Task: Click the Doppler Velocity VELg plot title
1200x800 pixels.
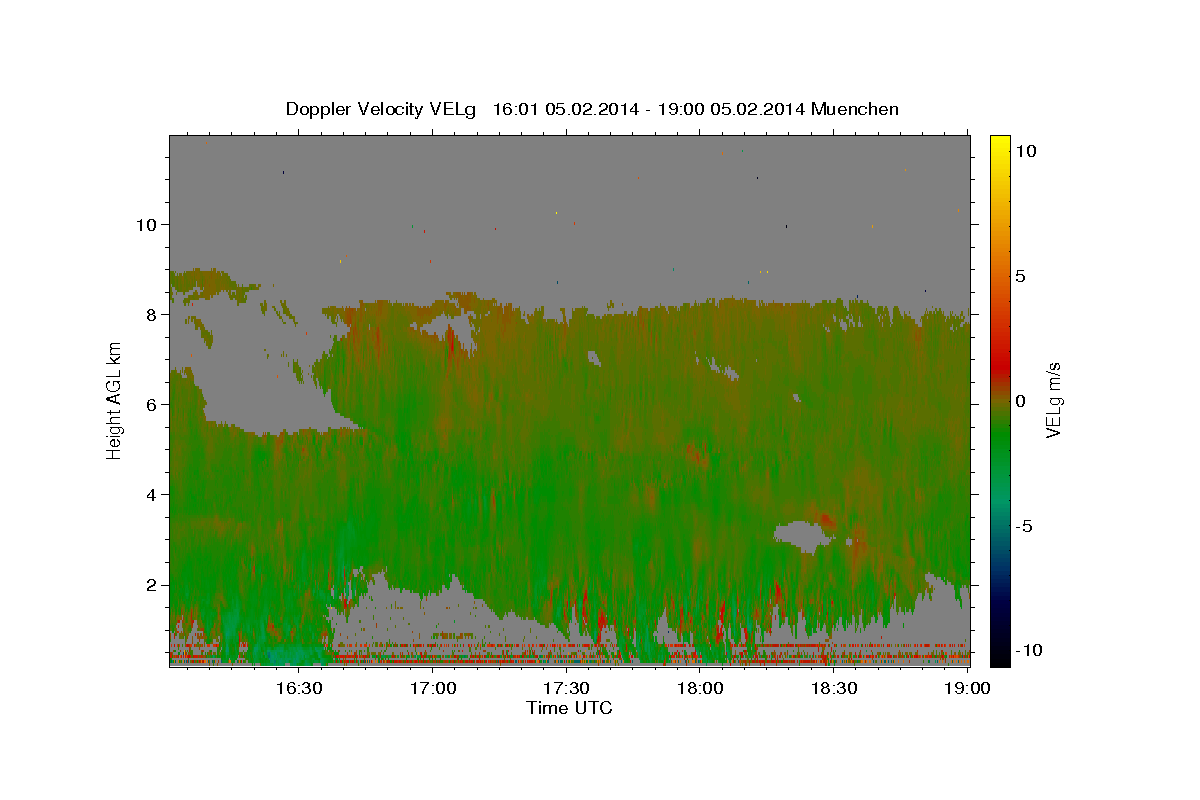Action: (592, 109)
